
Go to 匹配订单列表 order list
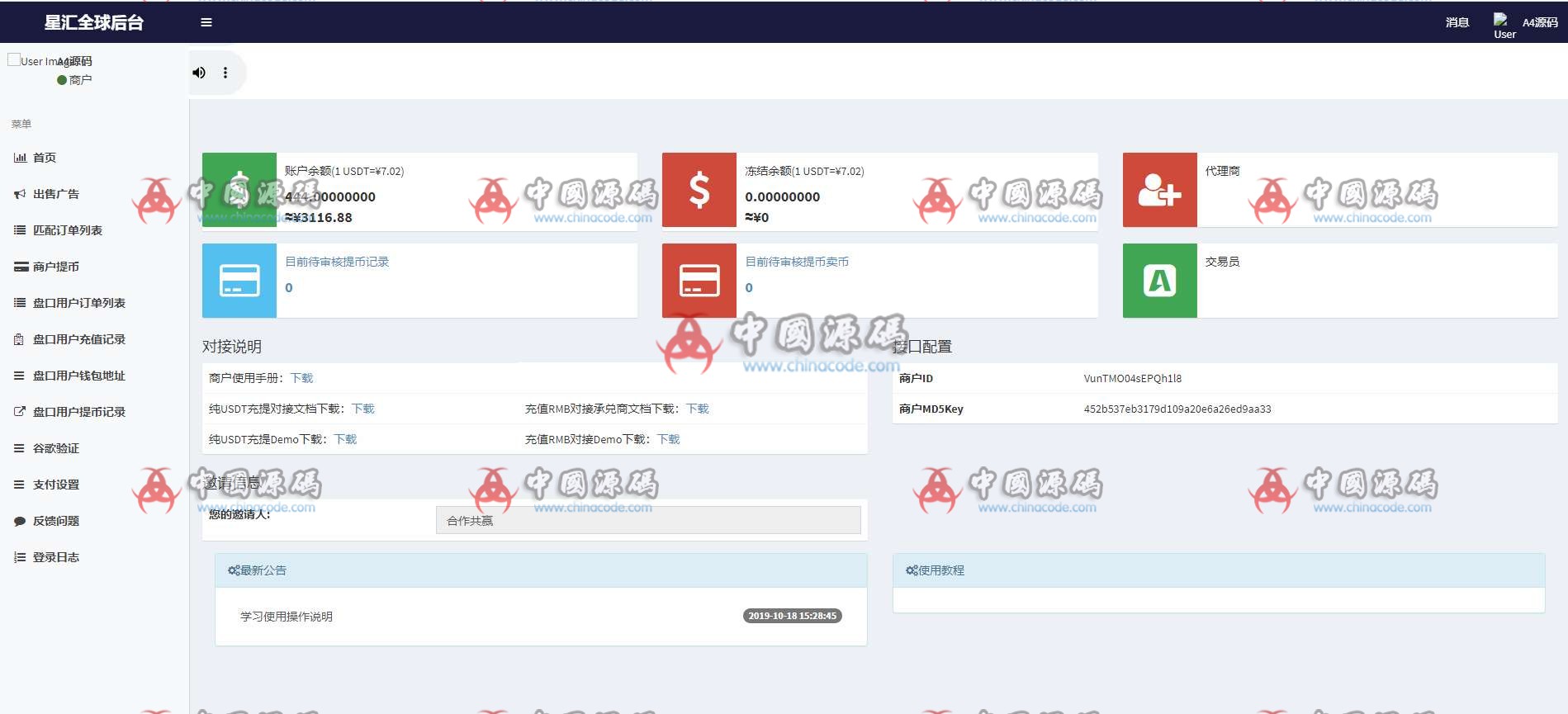tap(68, 230)
